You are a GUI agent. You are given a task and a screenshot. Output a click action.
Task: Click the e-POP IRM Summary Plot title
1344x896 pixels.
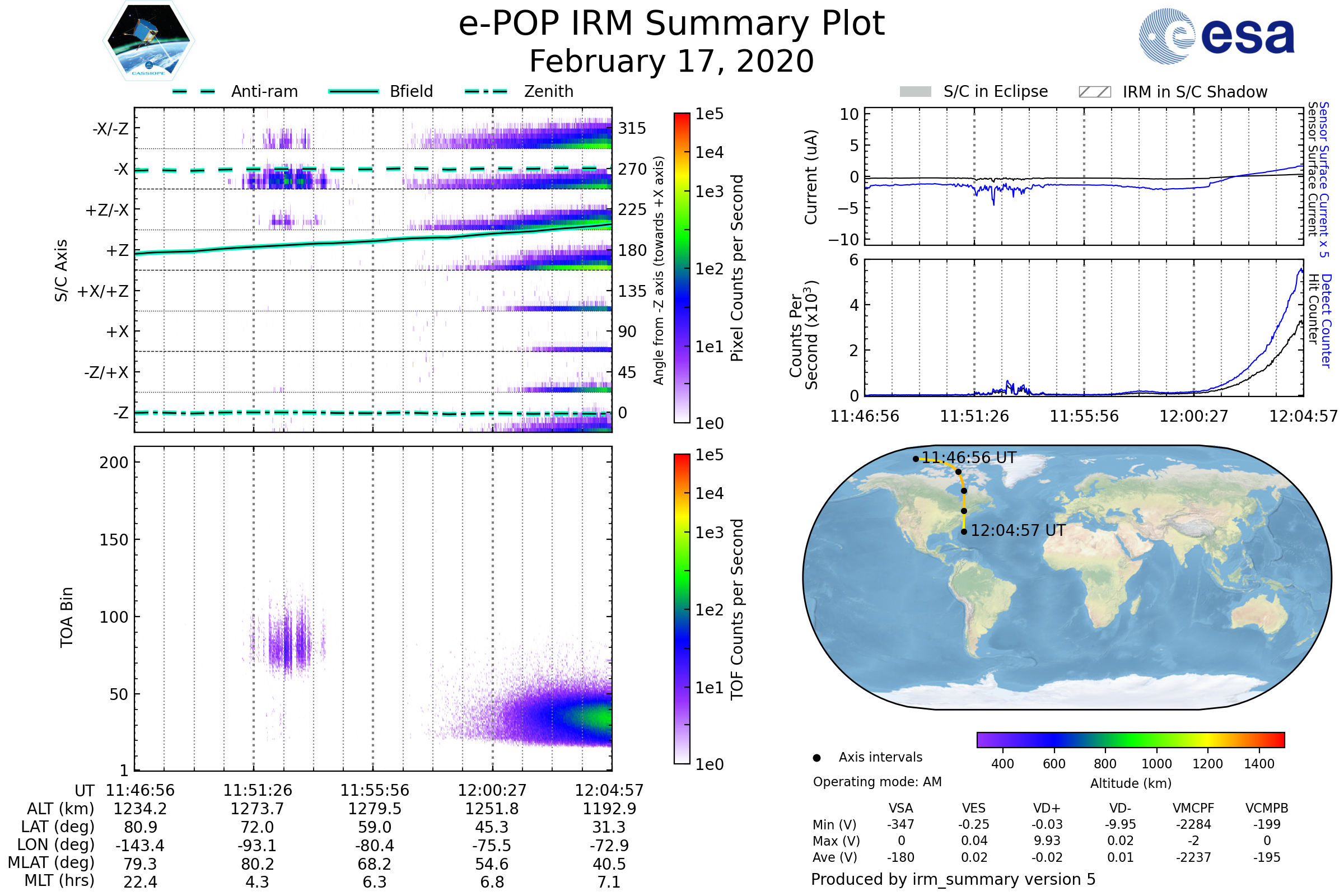click(x=671, y=24)
